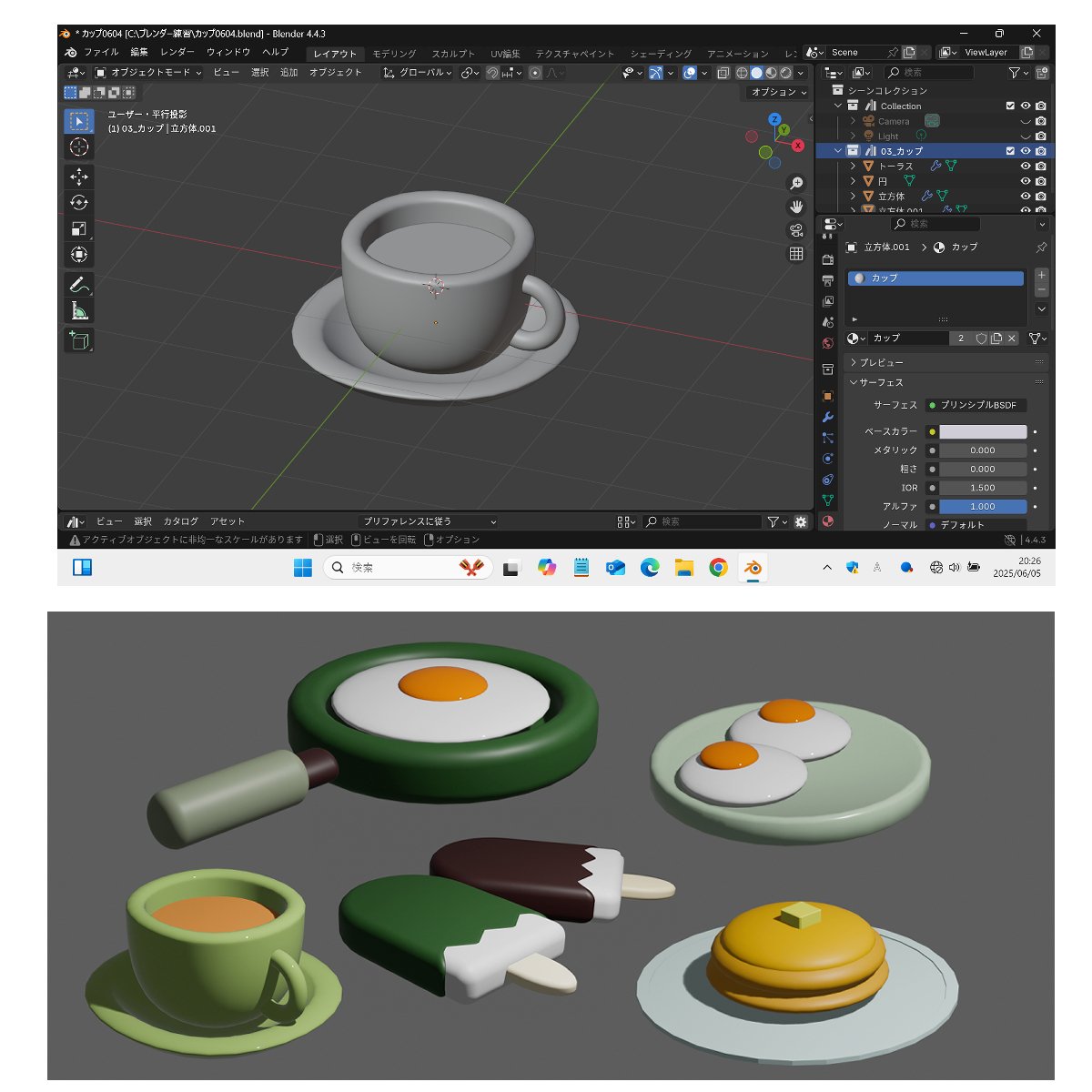Select the Rotate tool in the toolbar
Image resolution: width=1092 pixels, height=1092 pixels.
(79, 203)
